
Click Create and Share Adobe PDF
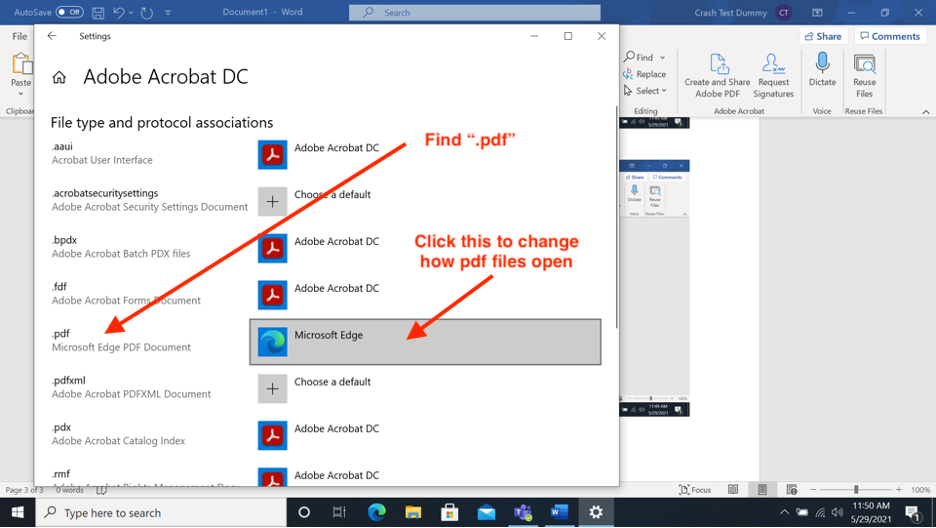click(718, 76)
